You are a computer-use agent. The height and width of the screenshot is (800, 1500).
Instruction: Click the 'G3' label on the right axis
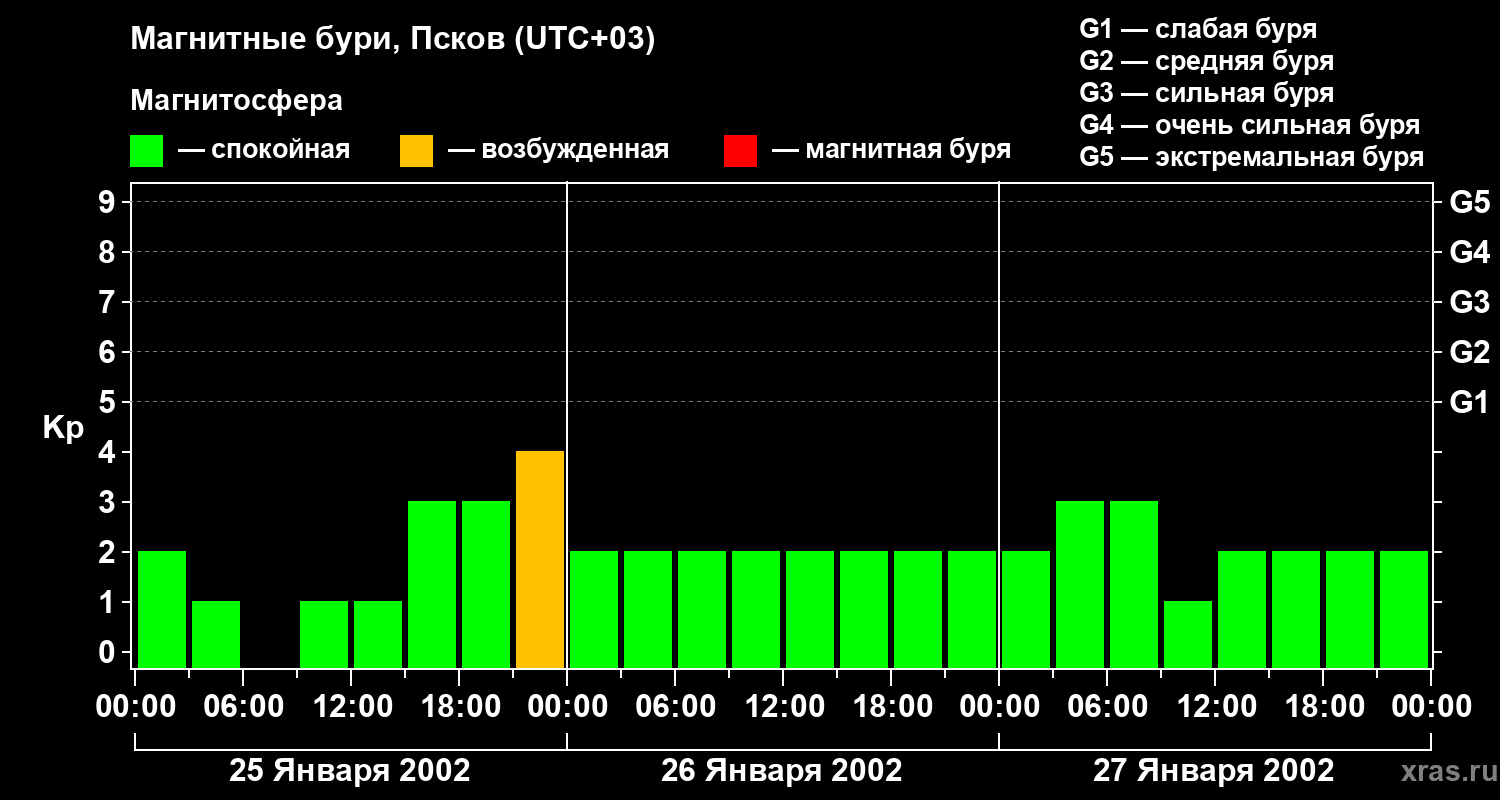coord(1470,302)
